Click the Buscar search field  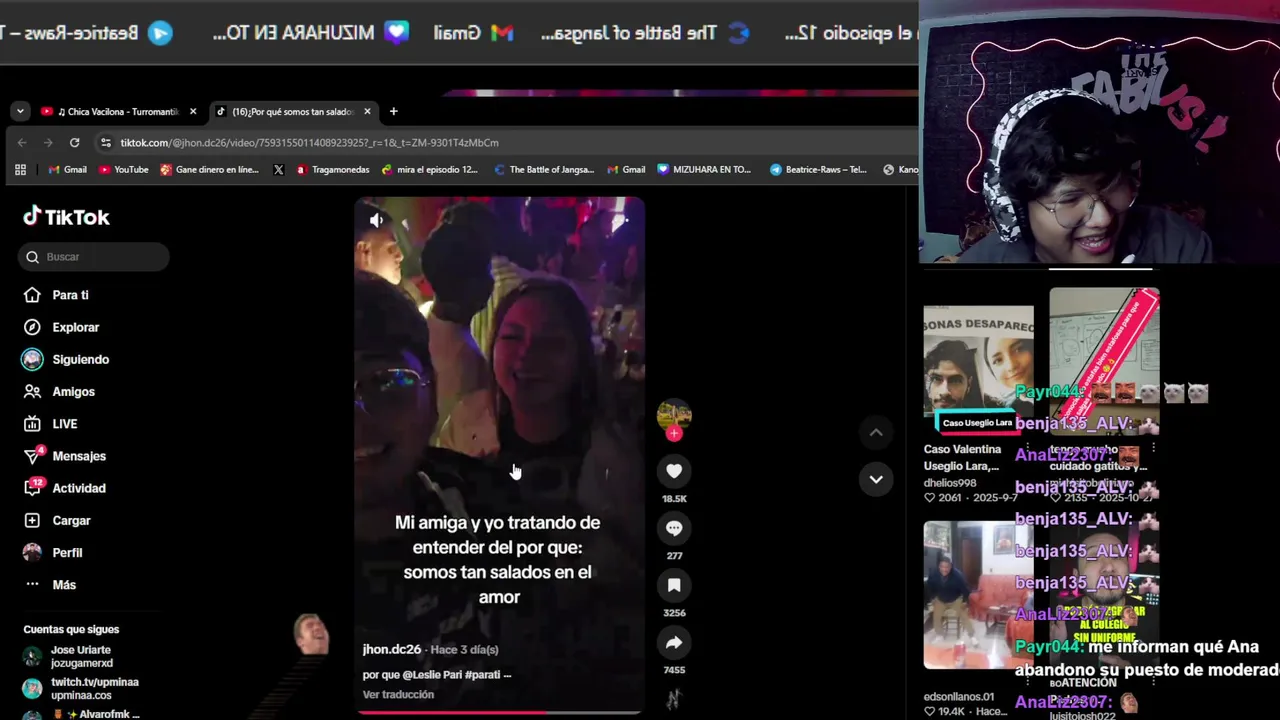[94, 257]
